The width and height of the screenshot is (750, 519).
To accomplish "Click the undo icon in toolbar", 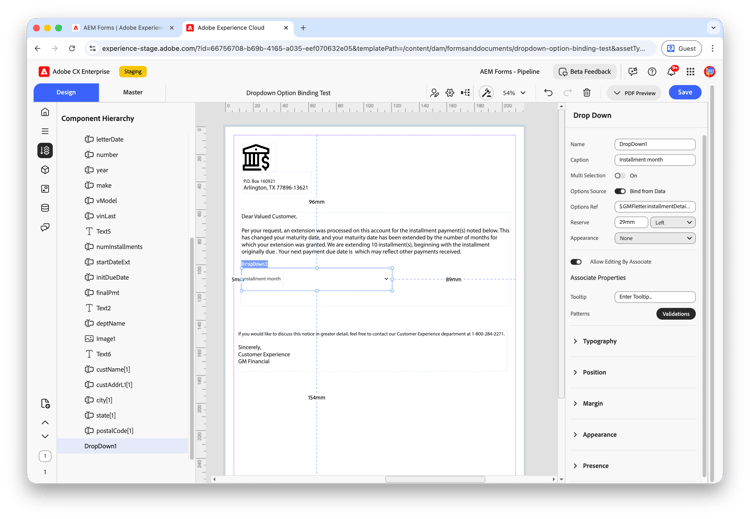I will pyautogui.click(x=548, y=93).
